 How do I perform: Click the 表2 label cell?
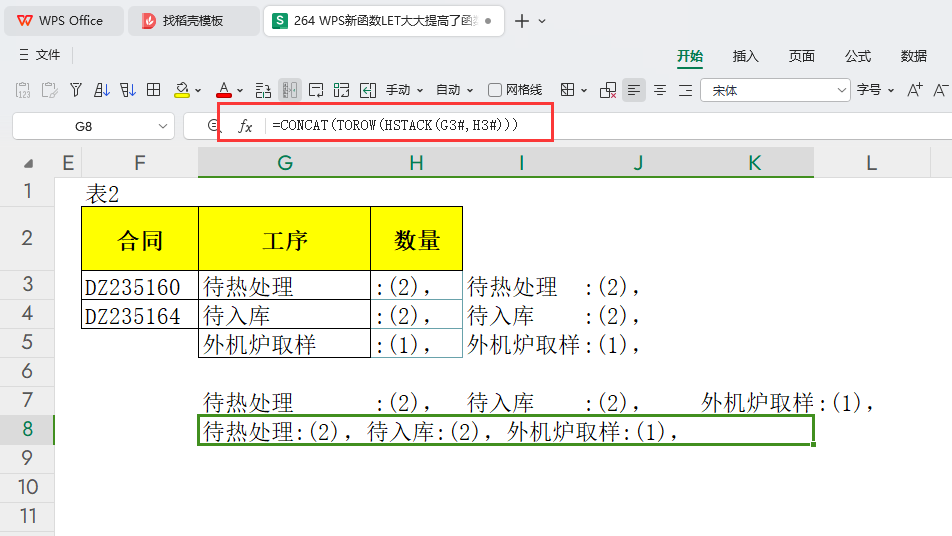click(140, 192)
